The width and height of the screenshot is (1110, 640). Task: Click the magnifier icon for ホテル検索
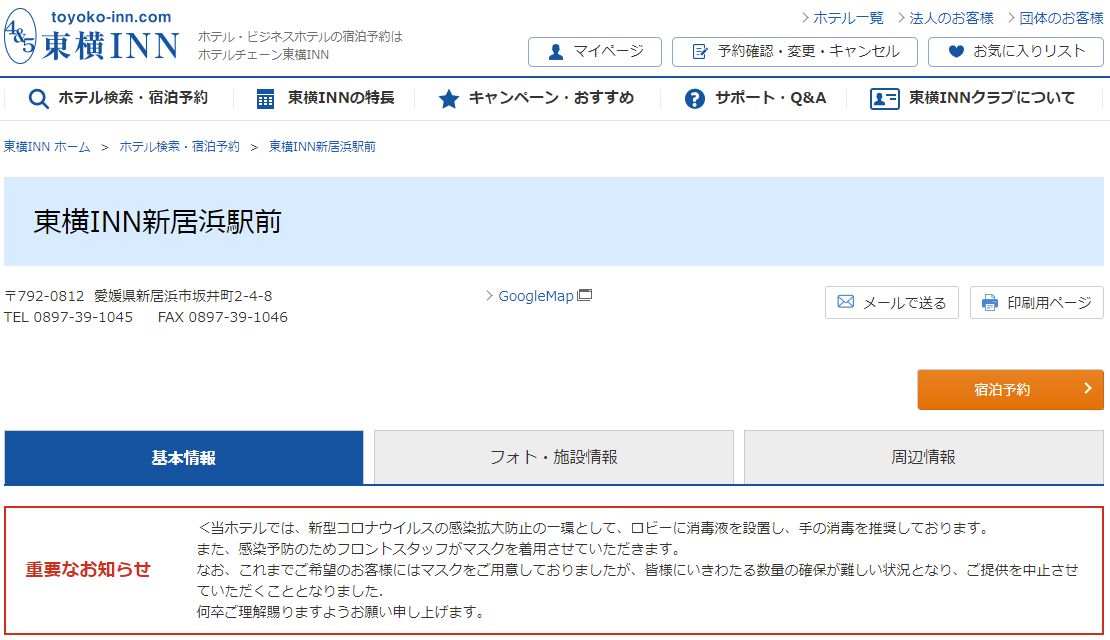pyautogui.click(x=39, y=98)
